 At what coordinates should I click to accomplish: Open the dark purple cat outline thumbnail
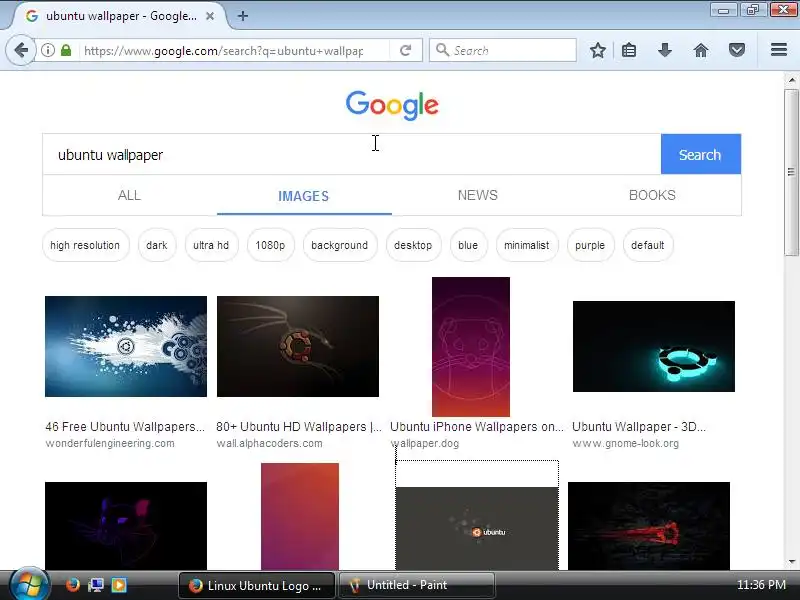point(126,526)
